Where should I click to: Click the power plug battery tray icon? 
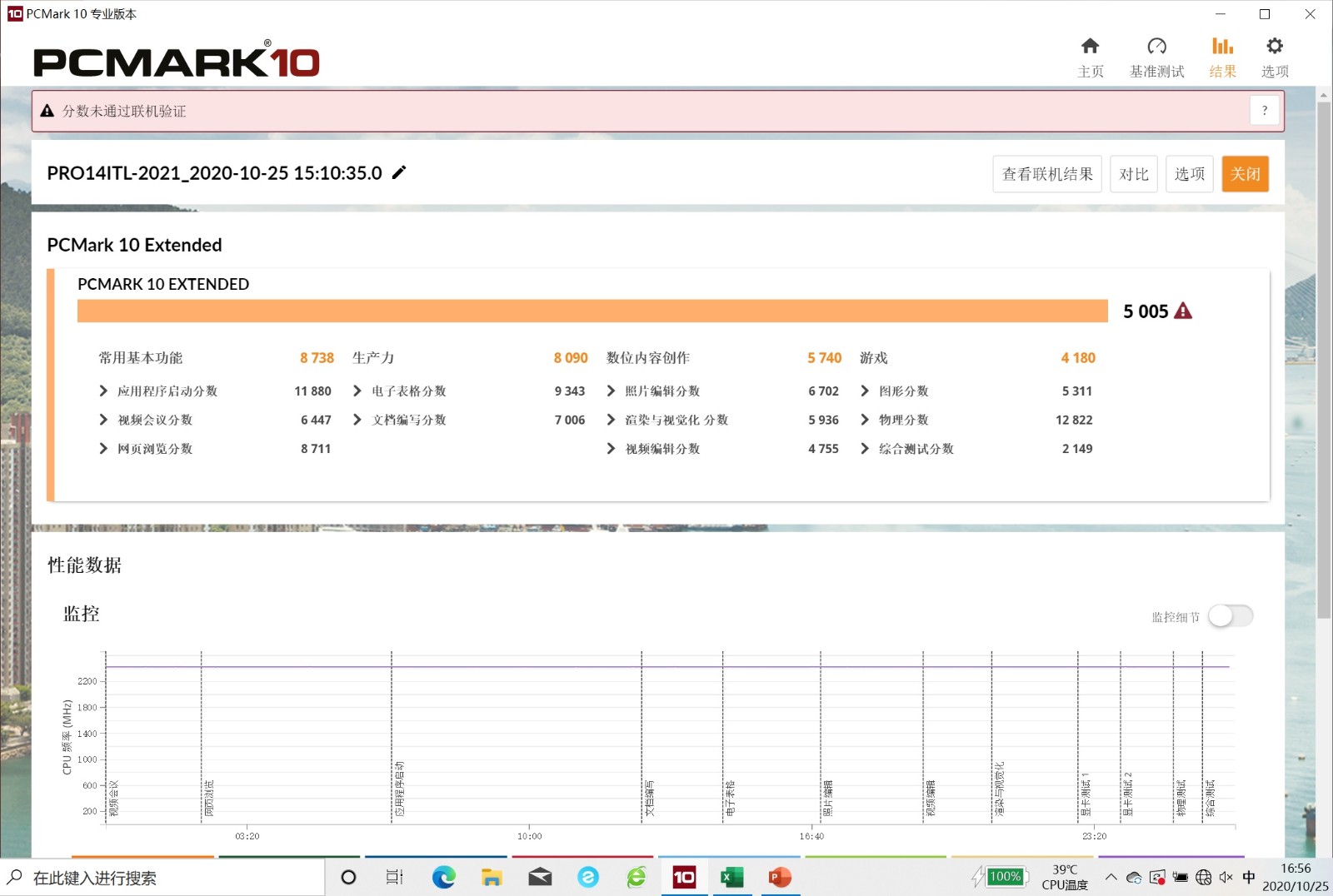click(x=1181, y=877)
